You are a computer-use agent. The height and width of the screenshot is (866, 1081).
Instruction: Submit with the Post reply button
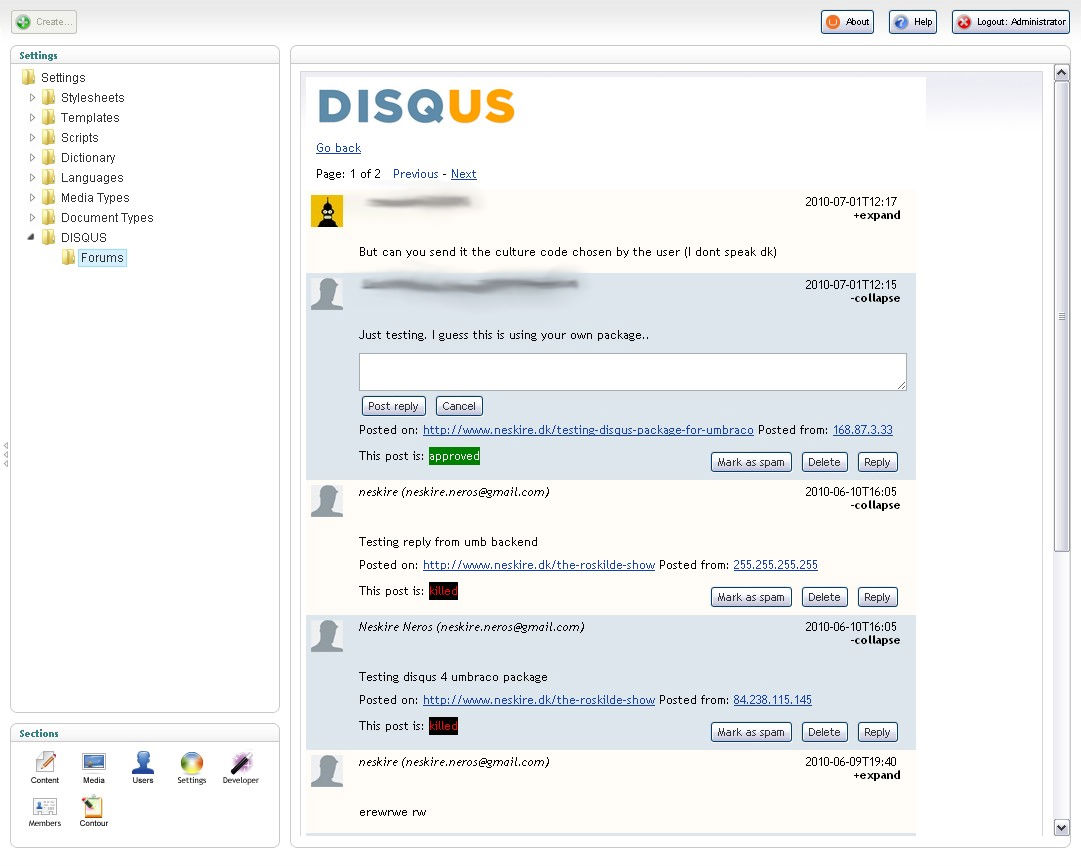tap(393, 406)
